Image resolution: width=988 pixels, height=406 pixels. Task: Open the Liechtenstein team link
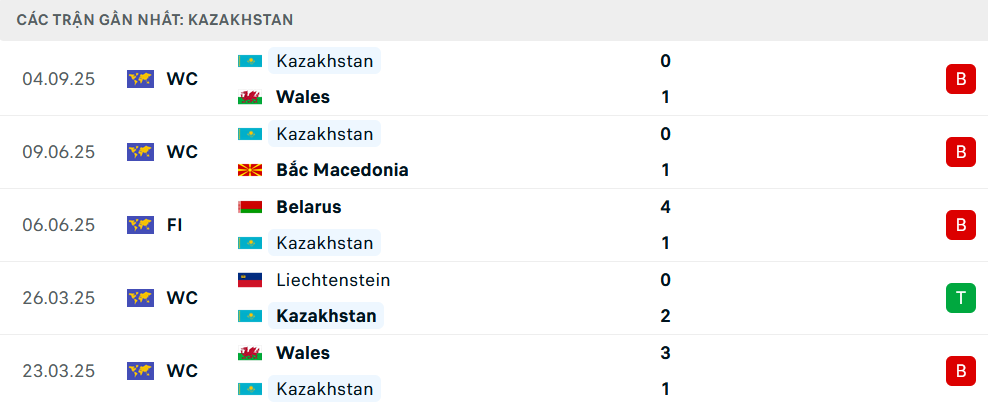point(333,280)
